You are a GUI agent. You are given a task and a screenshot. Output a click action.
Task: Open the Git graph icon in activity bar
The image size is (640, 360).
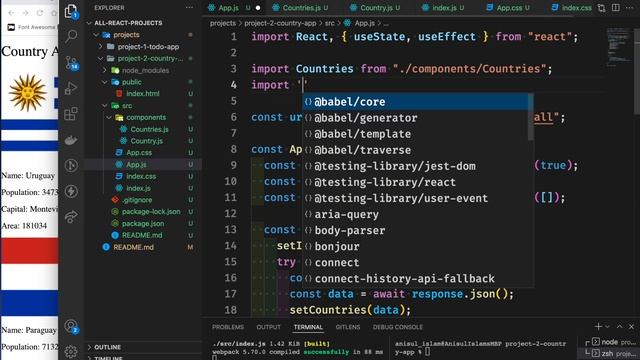point(71,165)
